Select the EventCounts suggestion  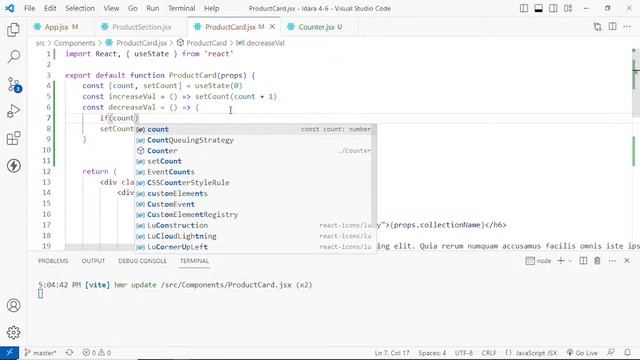253,172
